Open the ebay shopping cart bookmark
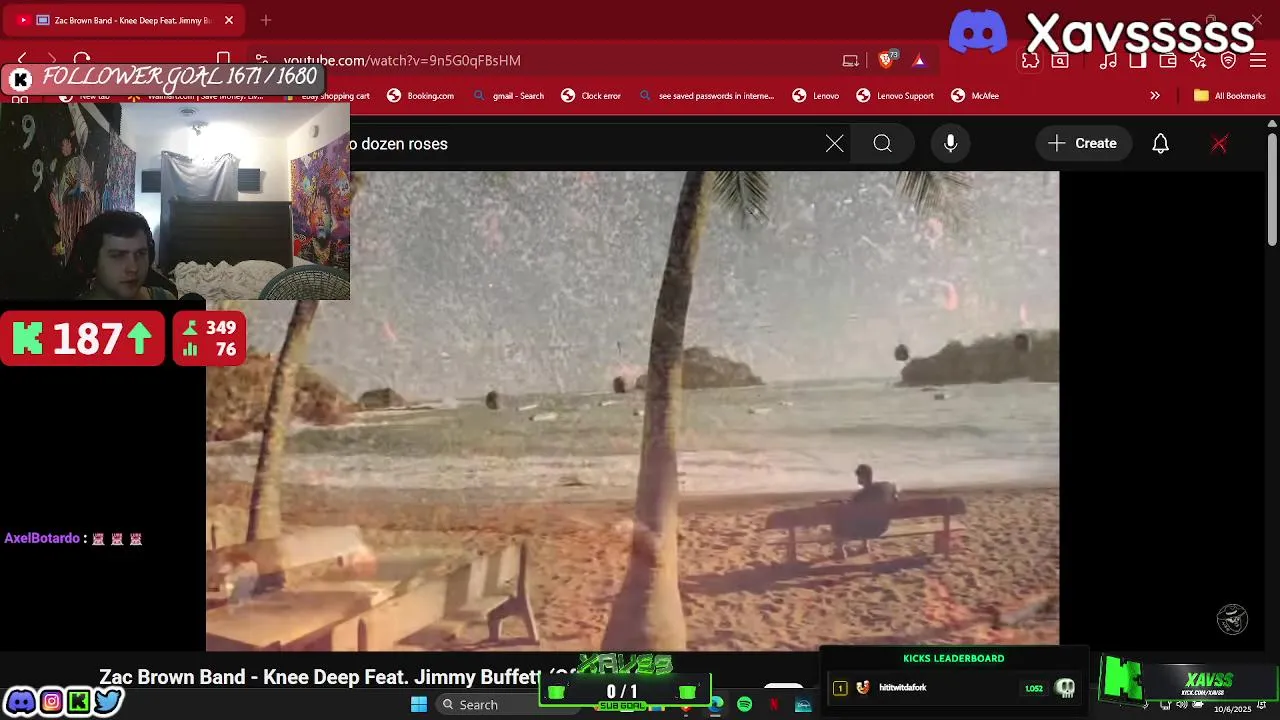The image size is (1280, 720). point(324,96)
